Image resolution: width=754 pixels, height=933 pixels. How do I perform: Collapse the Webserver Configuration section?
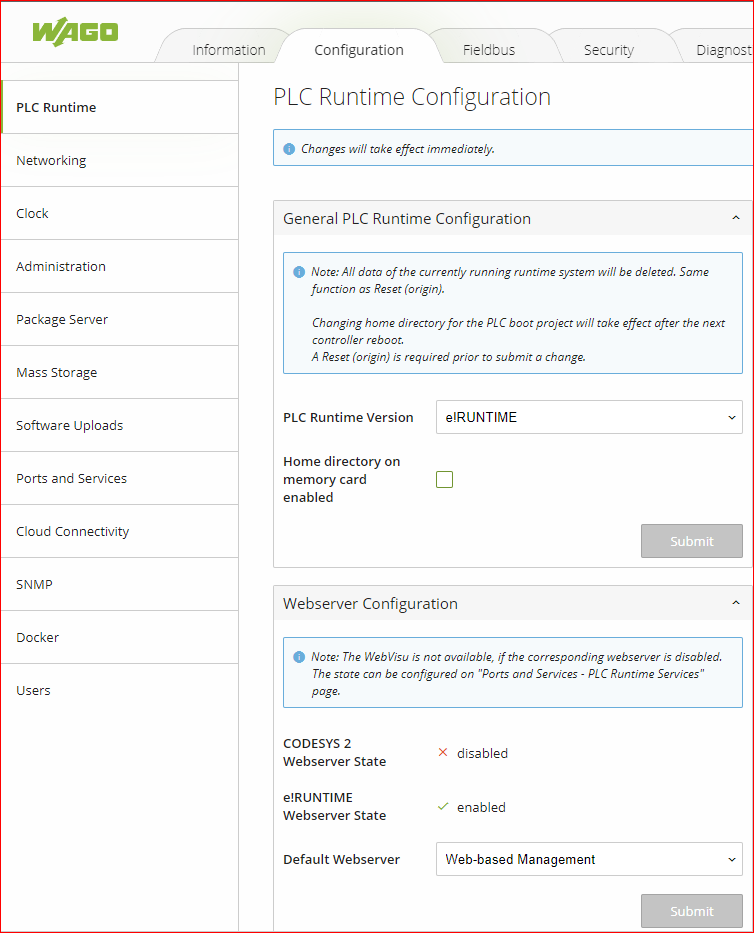(735, 603)
